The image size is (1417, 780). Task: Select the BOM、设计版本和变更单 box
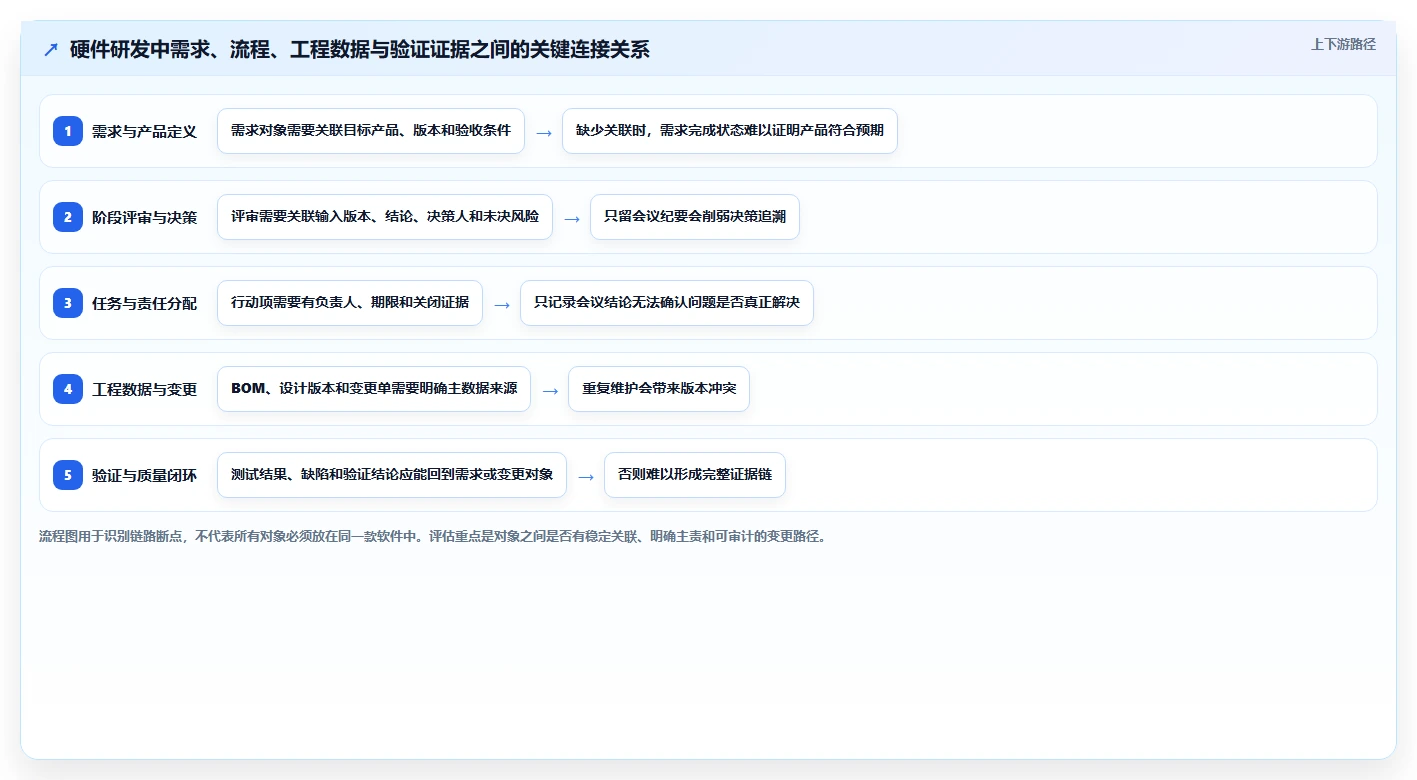374,389
